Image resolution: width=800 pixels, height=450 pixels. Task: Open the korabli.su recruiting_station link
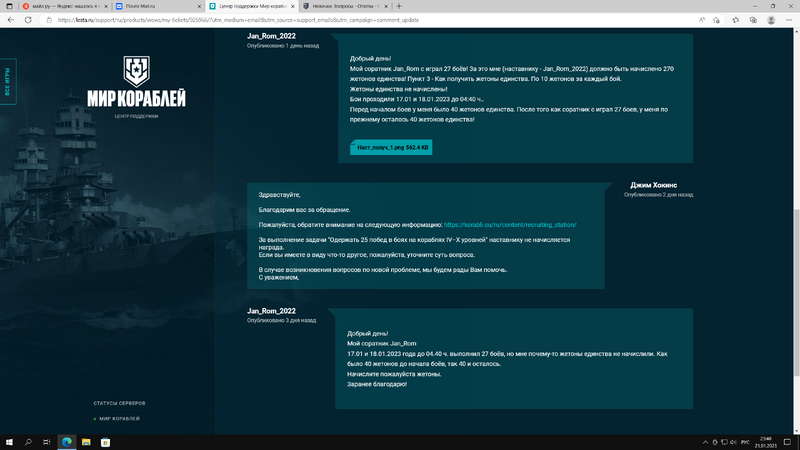[x=510, y=225]
